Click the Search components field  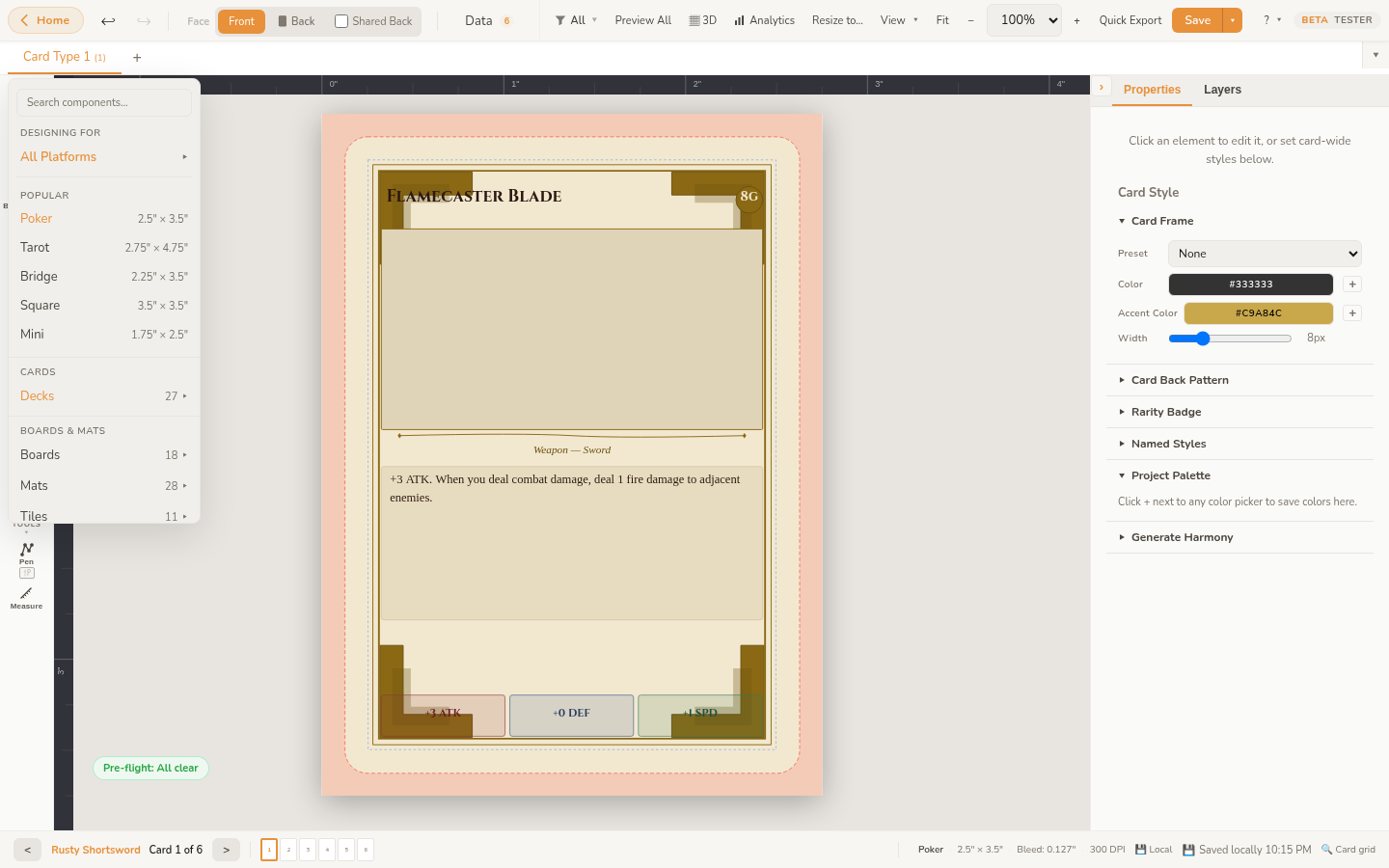click(x=104, y=102)
